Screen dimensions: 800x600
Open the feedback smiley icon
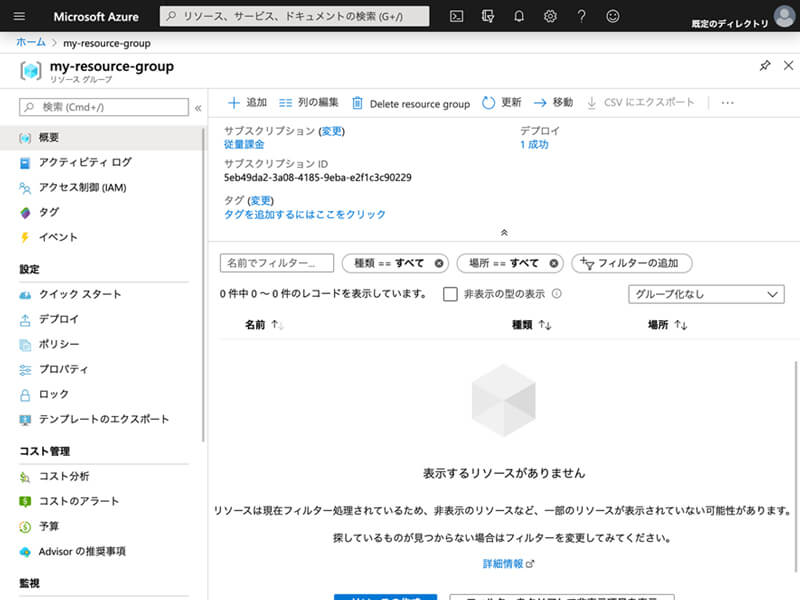613,16
